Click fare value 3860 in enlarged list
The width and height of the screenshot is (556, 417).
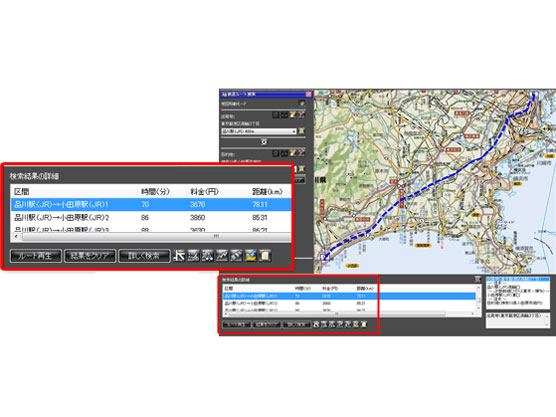tap(197, 217)
